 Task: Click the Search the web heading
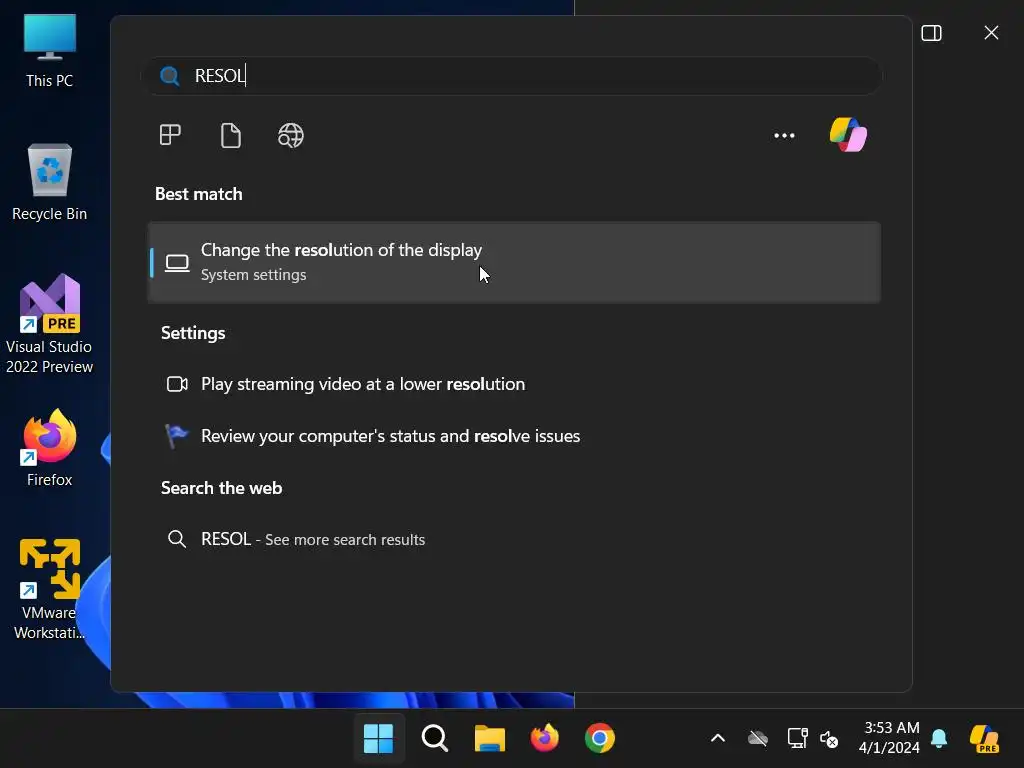tap(221, 488)
